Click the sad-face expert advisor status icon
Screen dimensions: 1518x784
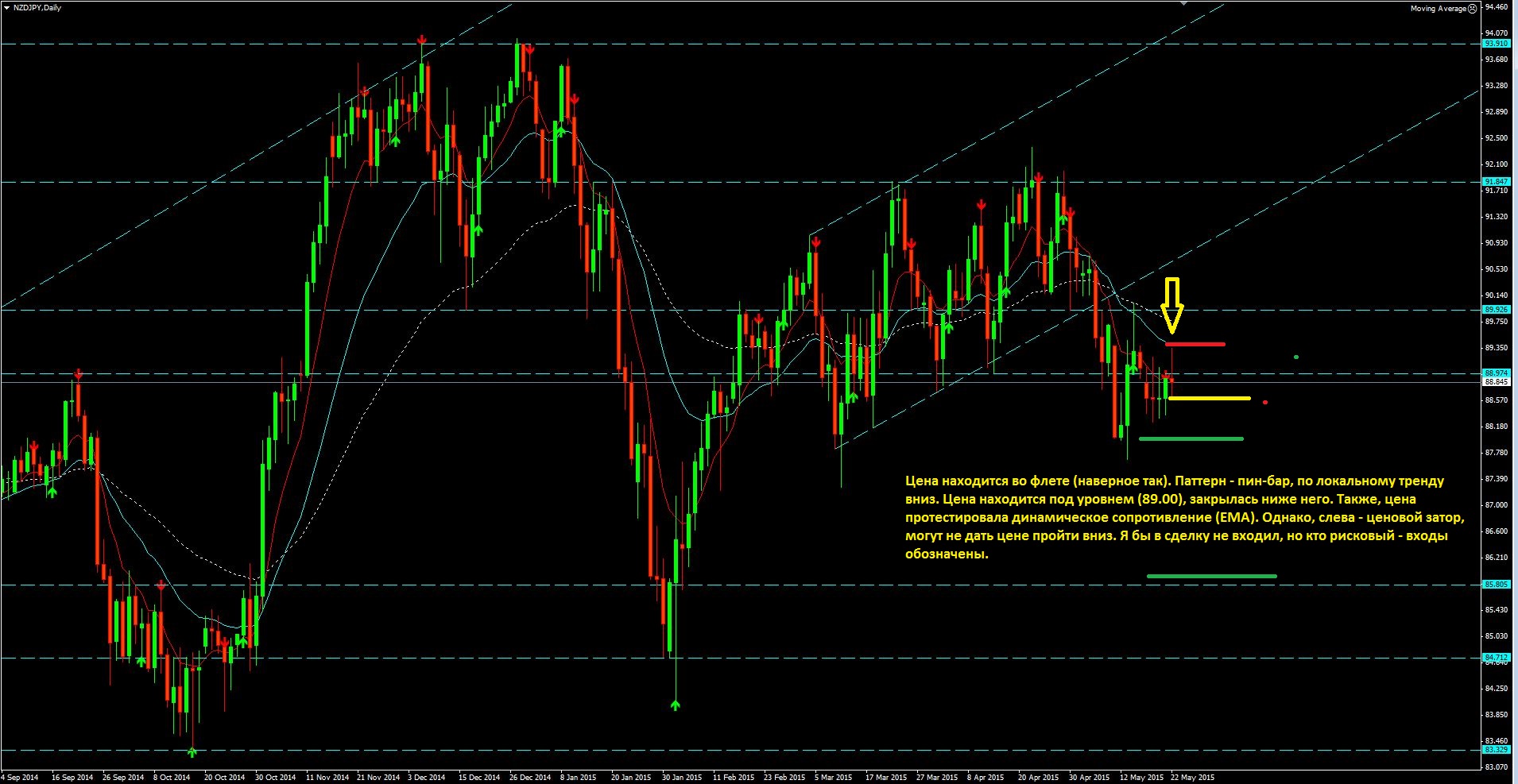1472,8
